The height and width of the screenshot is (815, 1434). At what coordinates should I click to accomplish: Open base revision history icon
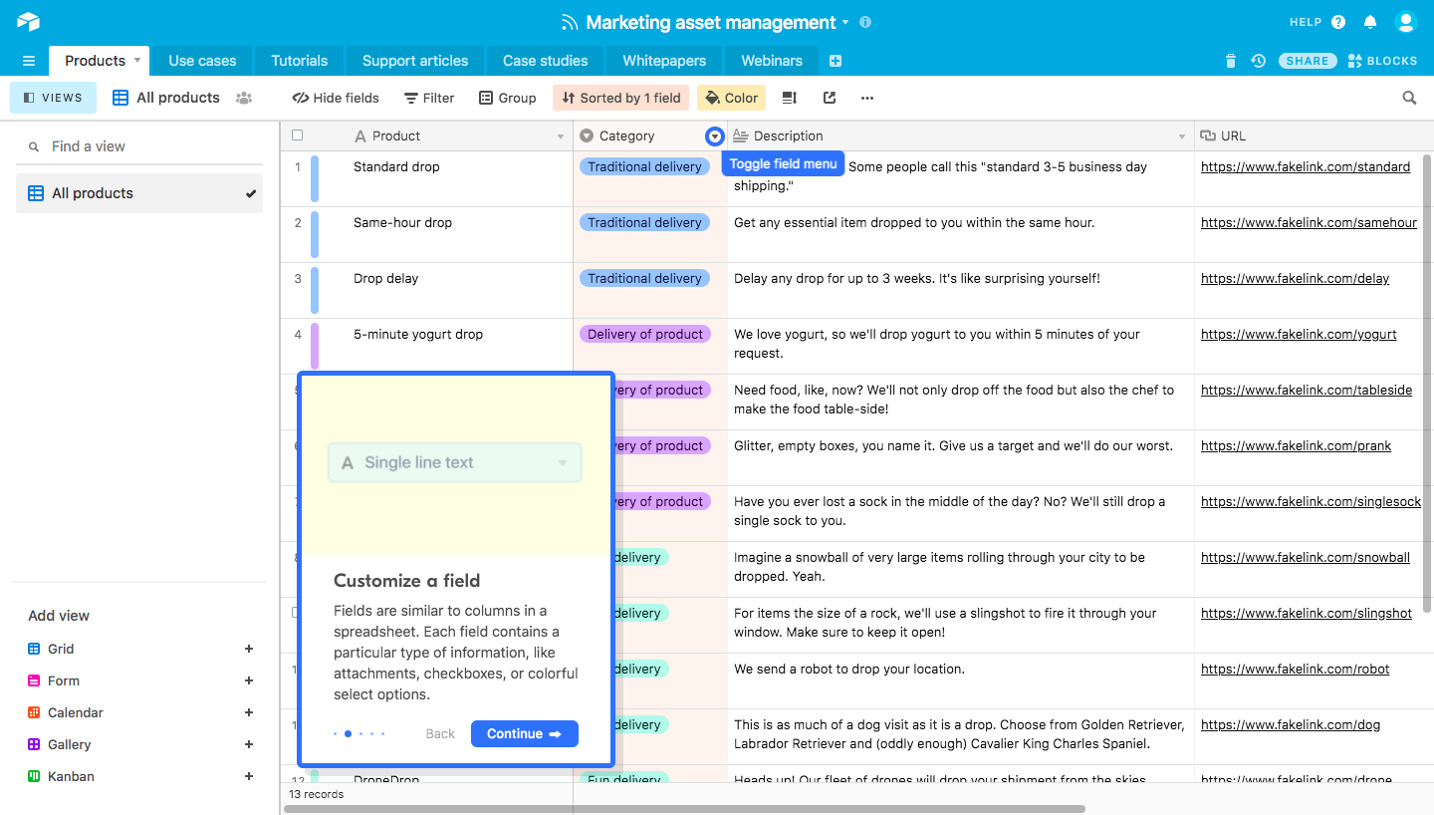tap(1259, 61)
